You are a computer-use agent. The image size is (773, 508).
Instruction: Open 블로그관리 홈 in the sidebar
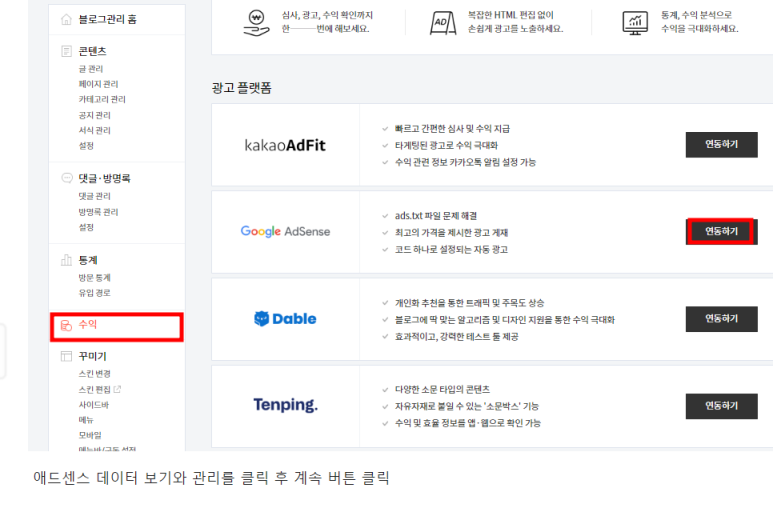[x=107, y=19]
